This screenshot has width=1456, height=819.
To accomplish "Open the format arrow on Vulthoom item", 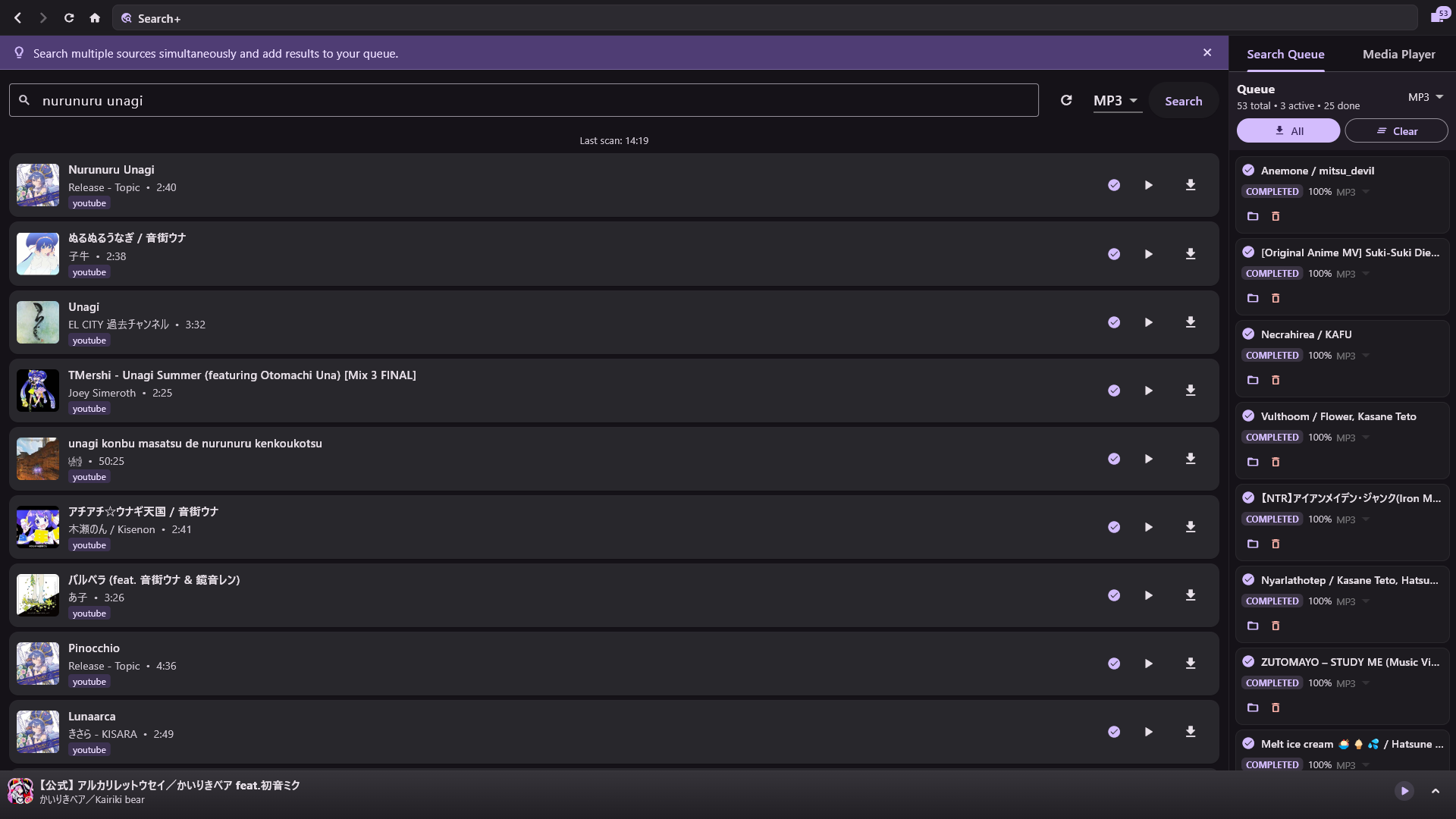I will 1366,438.
